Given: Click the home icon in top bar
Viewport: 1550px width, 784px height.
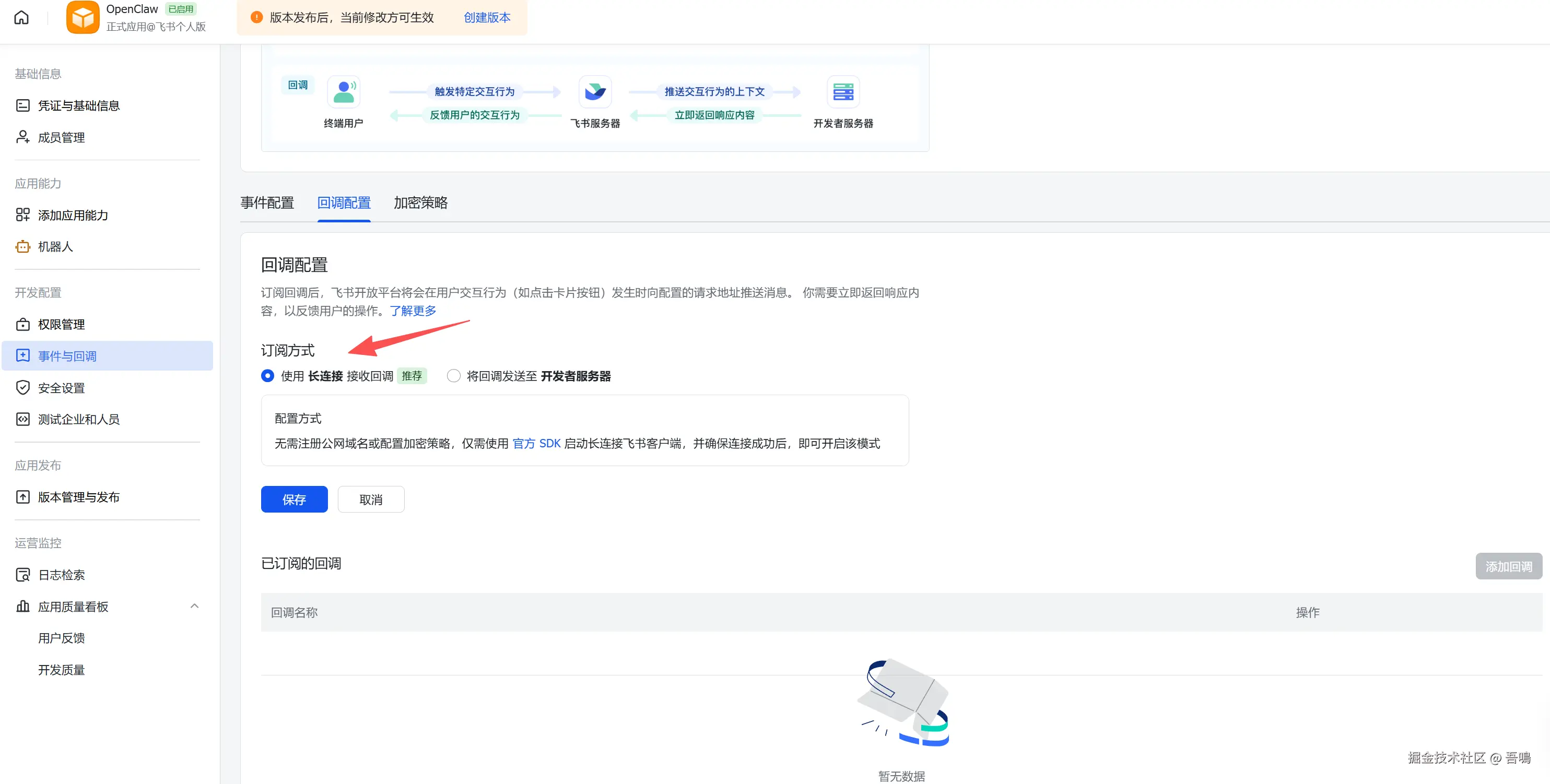Looking at the screenshot, I should 21,17.
